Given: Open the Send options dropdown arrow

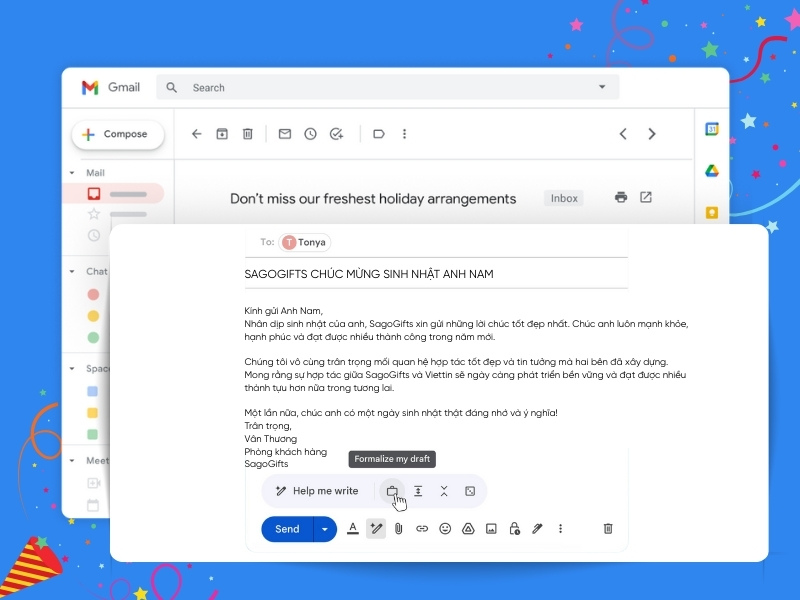Looking at the screenshot, I should click(325, 529).
